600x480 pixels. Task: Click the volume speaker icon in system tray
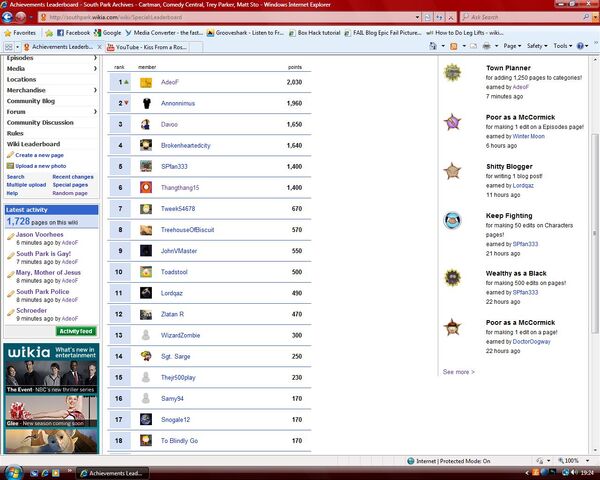(x=574, y=473)
